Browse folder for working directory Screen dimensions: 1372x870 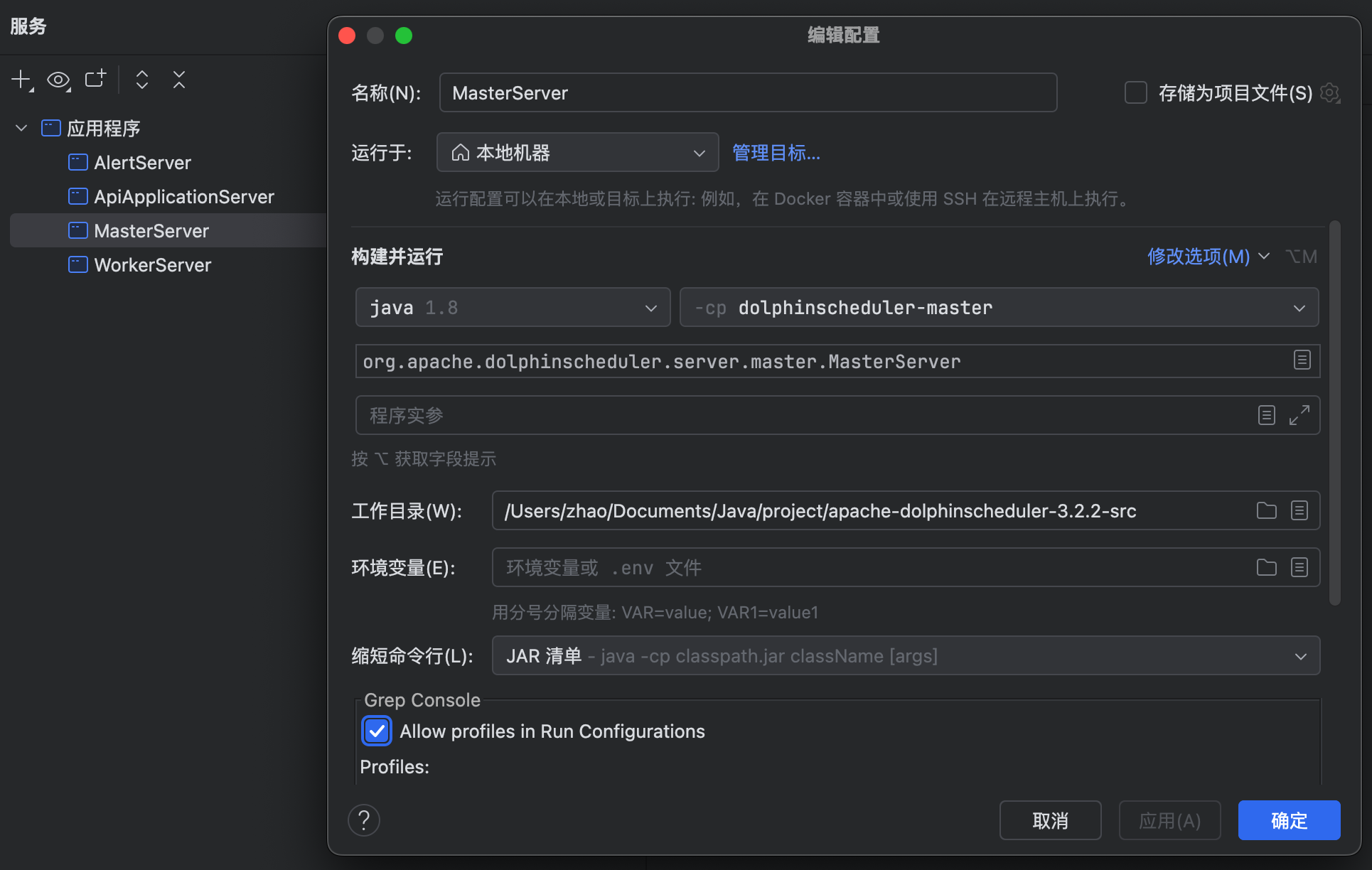[x=1266, y=510]
